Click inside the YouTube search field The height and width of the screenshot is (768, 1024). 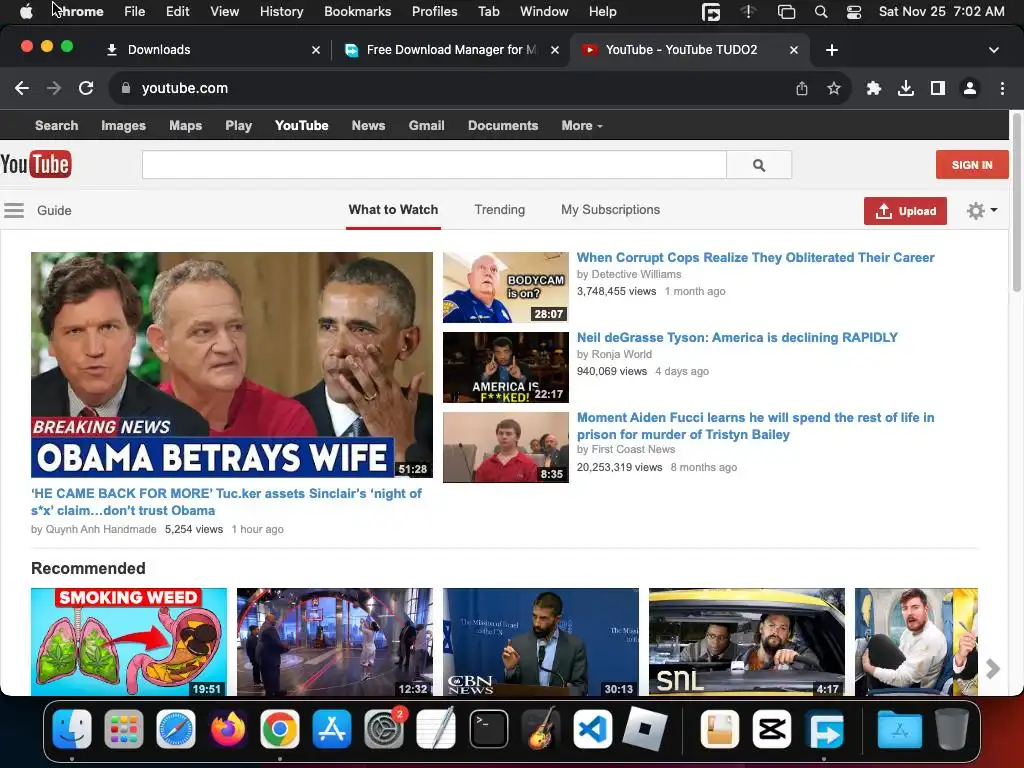(434, 165)
